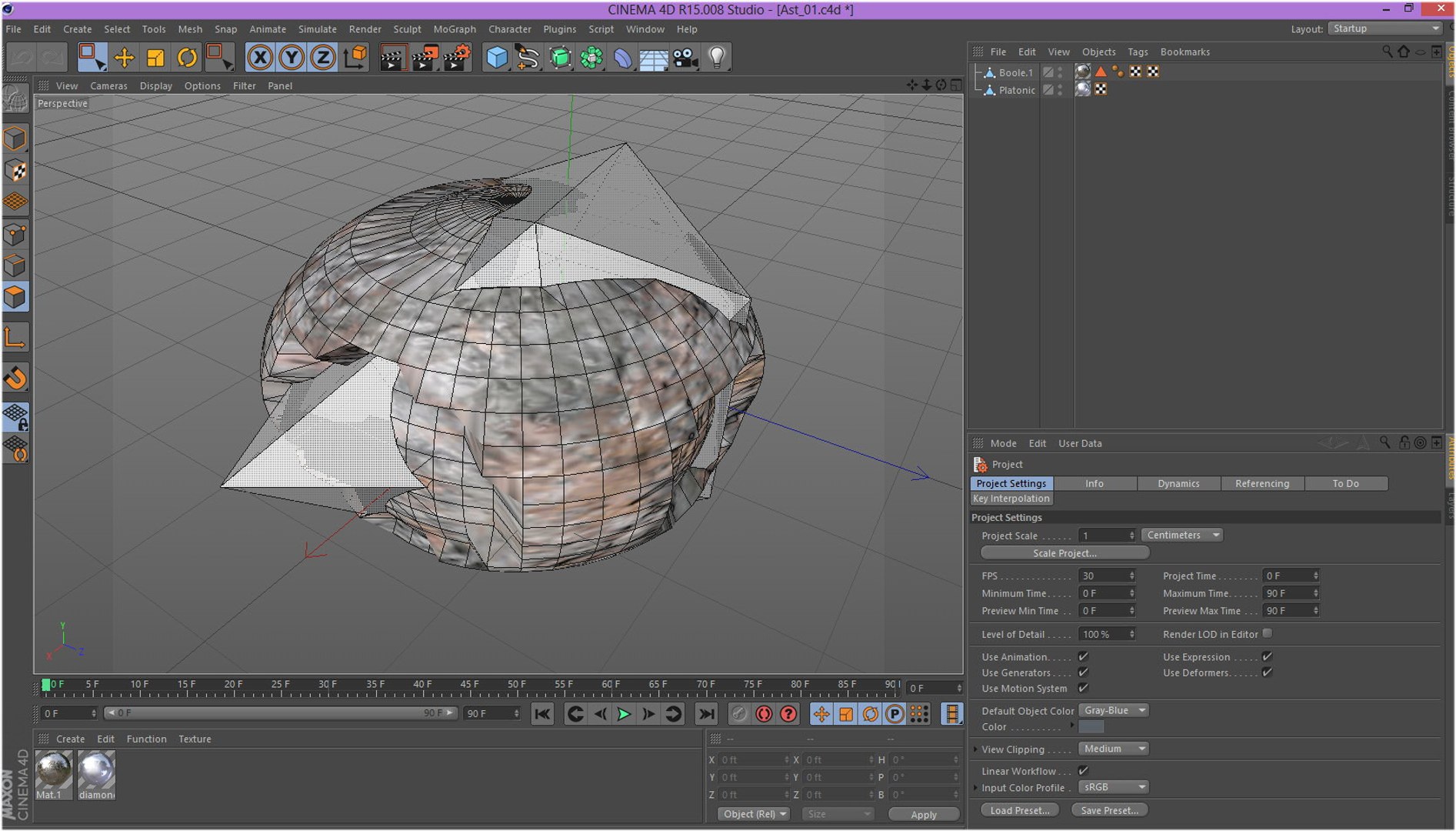Viewport: 1456px width, 831px height.
Task: Render the active view
Action: tap(392, 58)
